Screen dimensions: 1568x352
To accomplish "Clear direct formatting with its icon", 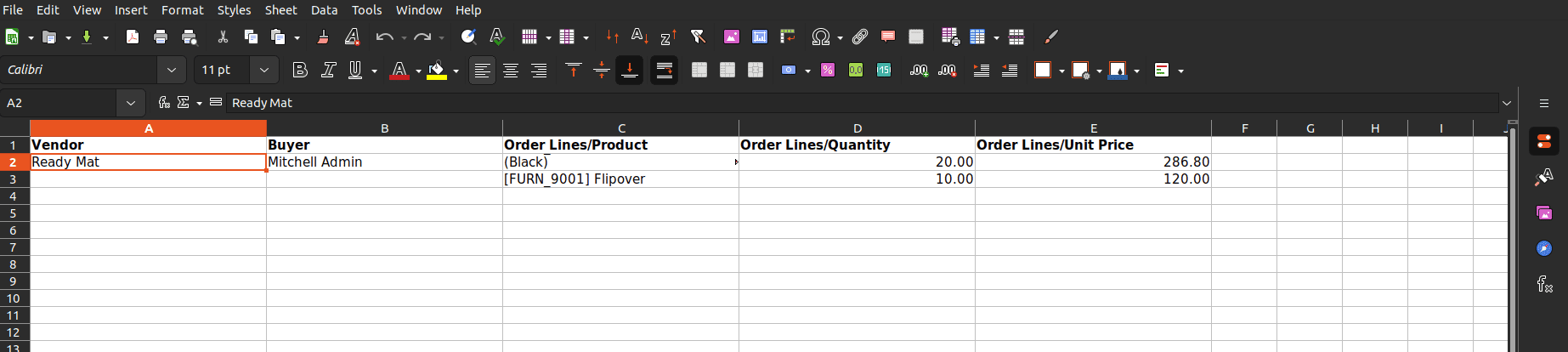I will 352,37.
